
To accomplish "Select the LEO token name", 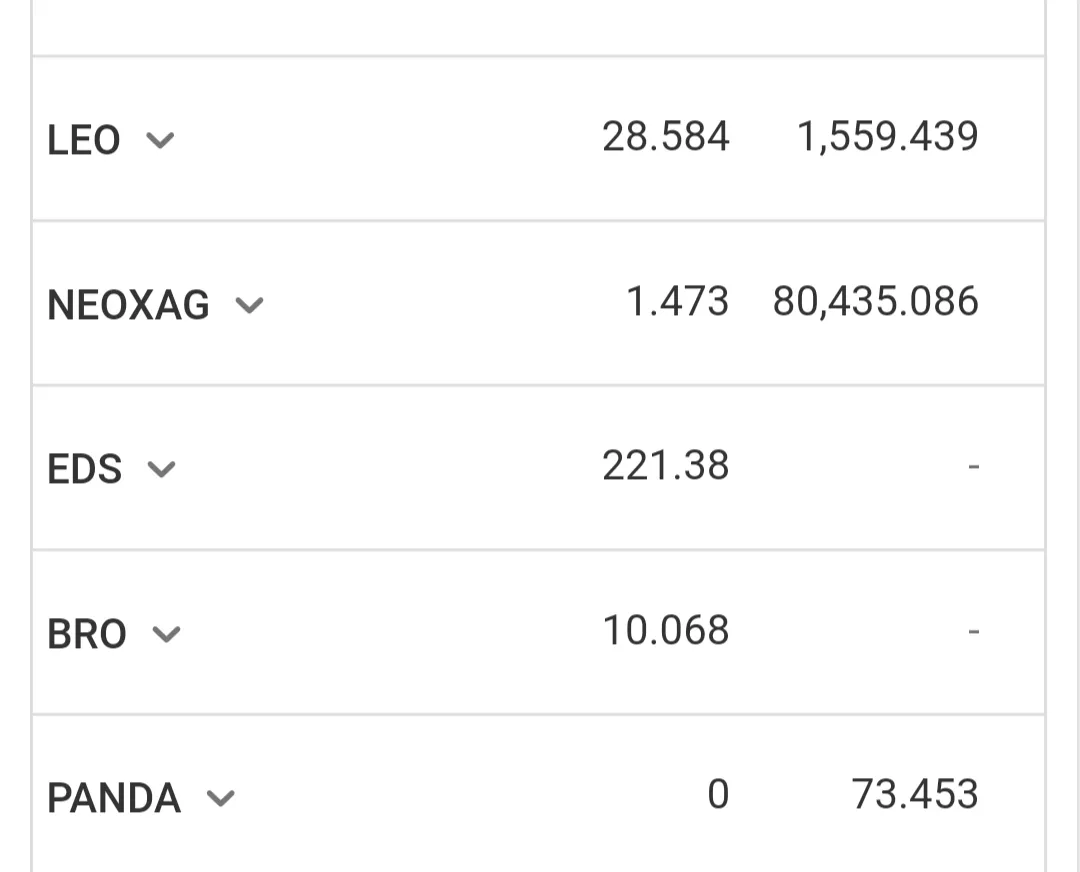I will (84, 140).
